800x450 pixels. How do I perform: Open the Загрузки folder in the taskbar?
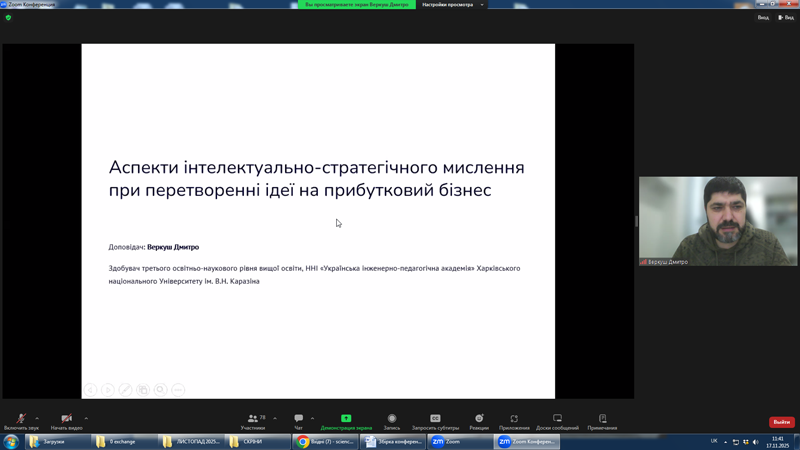(58, 441)
